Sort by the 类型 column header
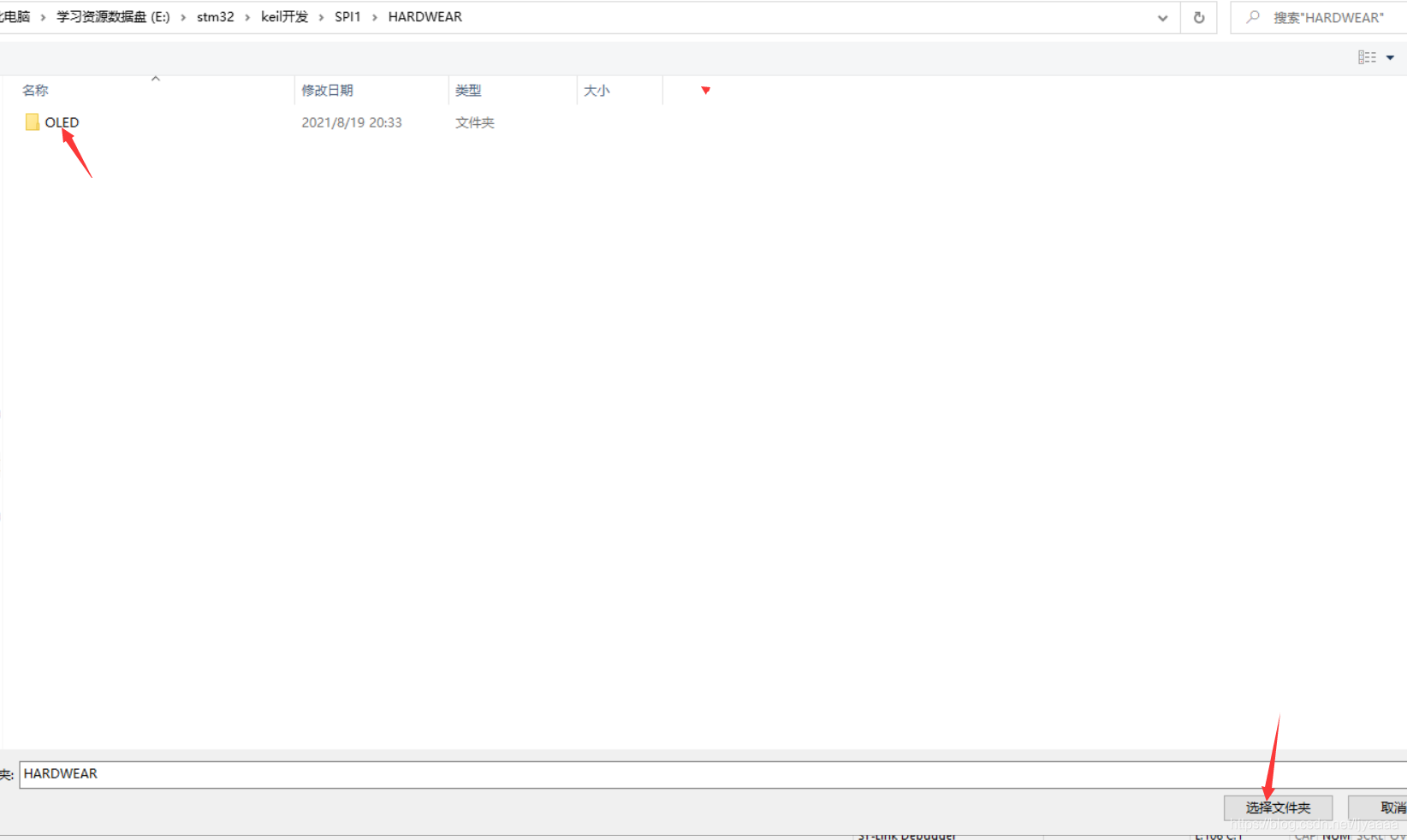 pyautogui.click(x=468, y=90)
